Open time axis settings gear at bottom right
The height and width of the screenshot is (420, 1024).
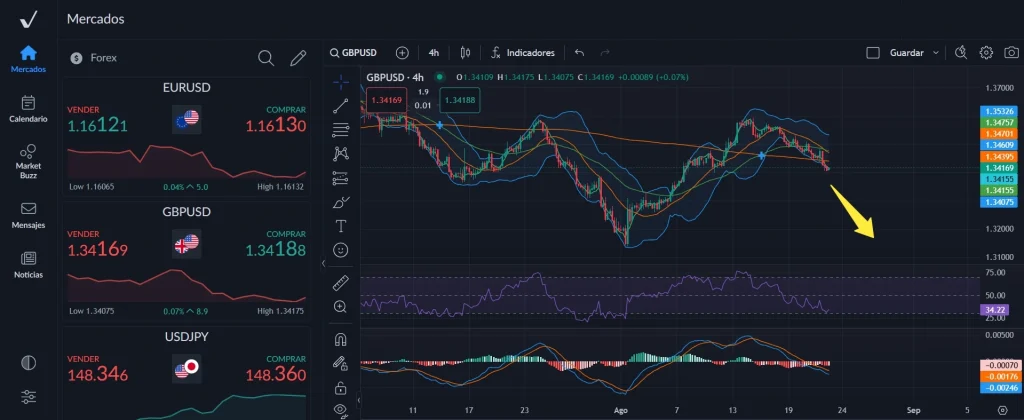click(x=1004, y=410)
